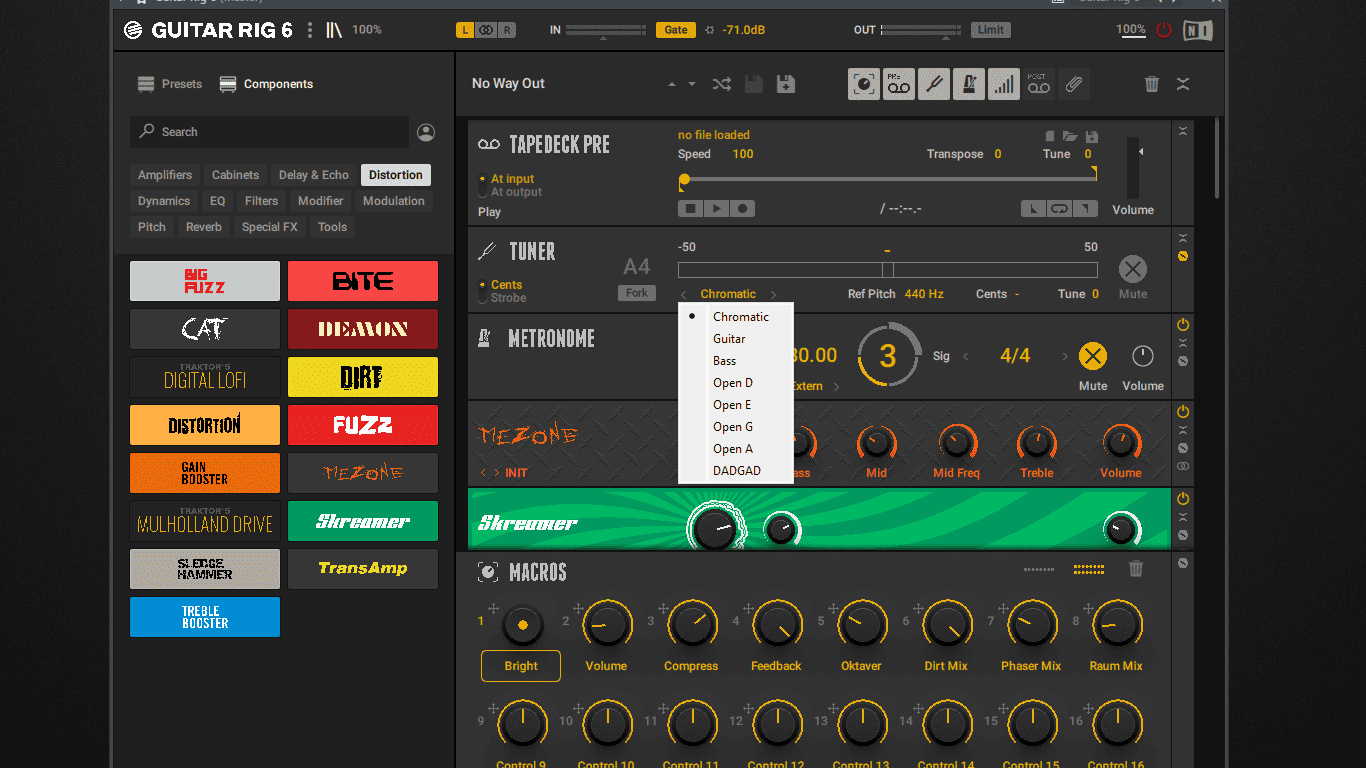The image size is (1366, 768).
Task: Toggle the Tuner tool header icon
Action: tap(934, 84)
